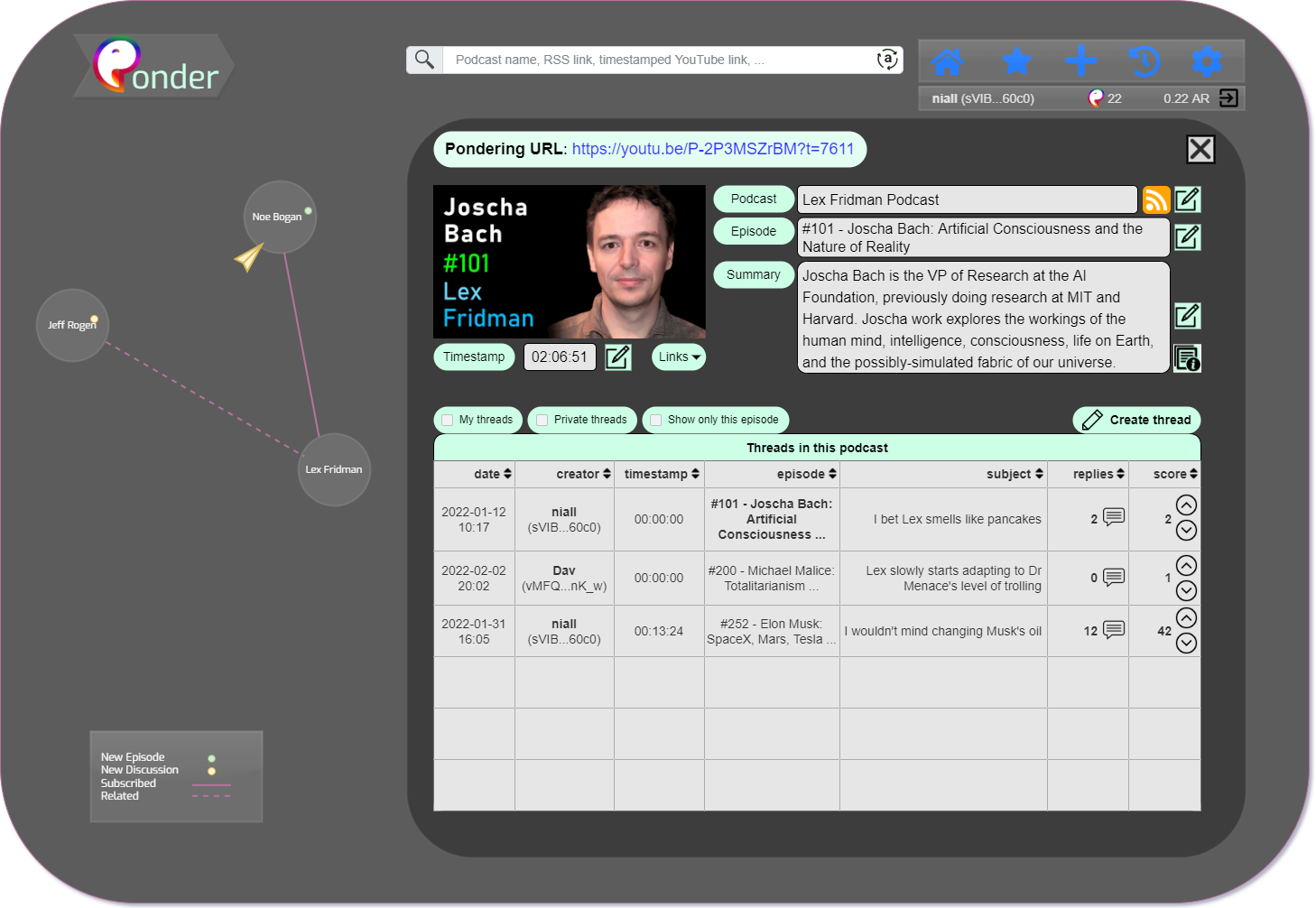Upvote the 'Lex smells like pancakes' thread

coord(1186,505)
